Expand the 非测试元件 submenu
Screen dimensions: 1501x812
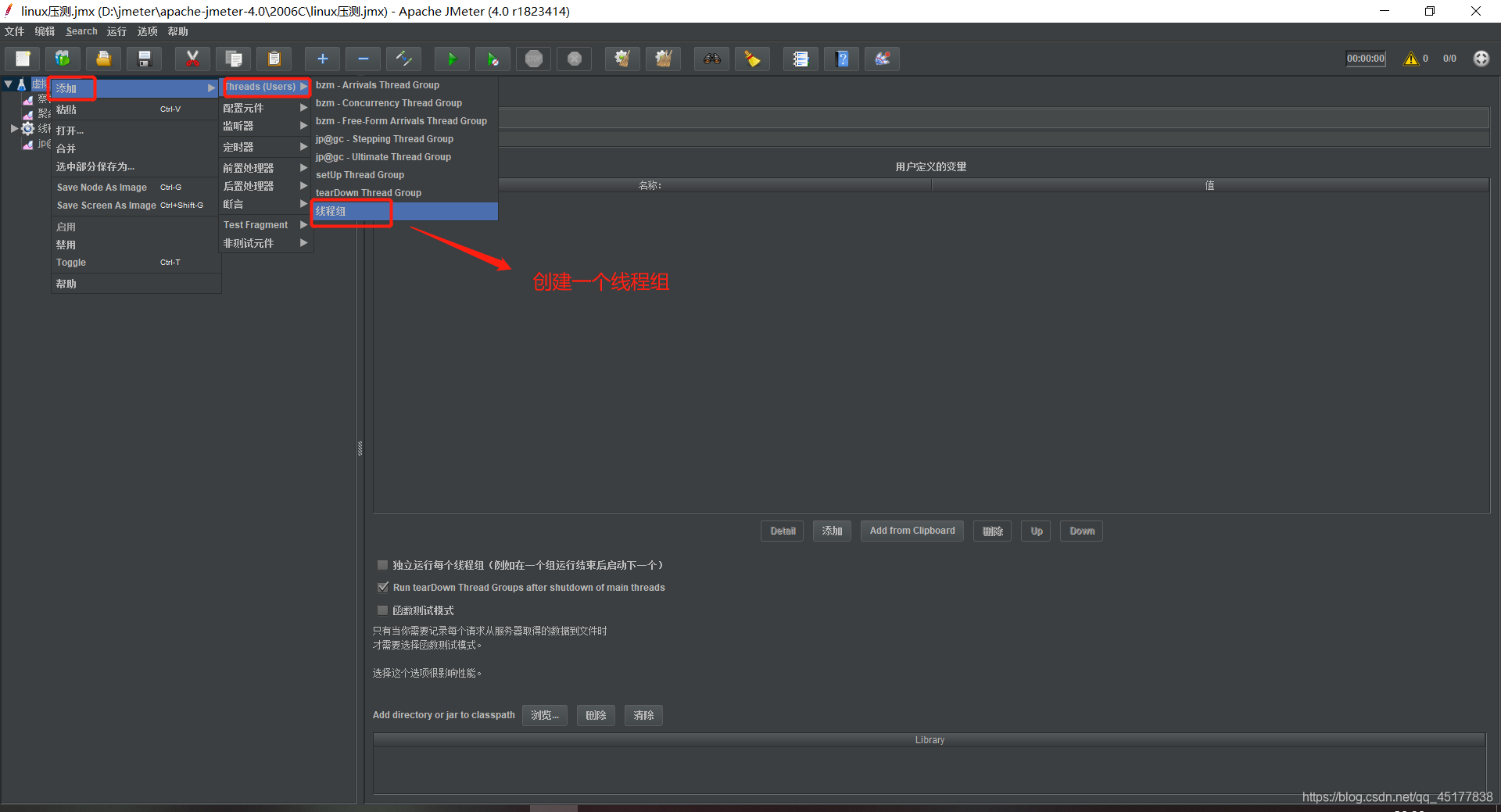point(265,243)
